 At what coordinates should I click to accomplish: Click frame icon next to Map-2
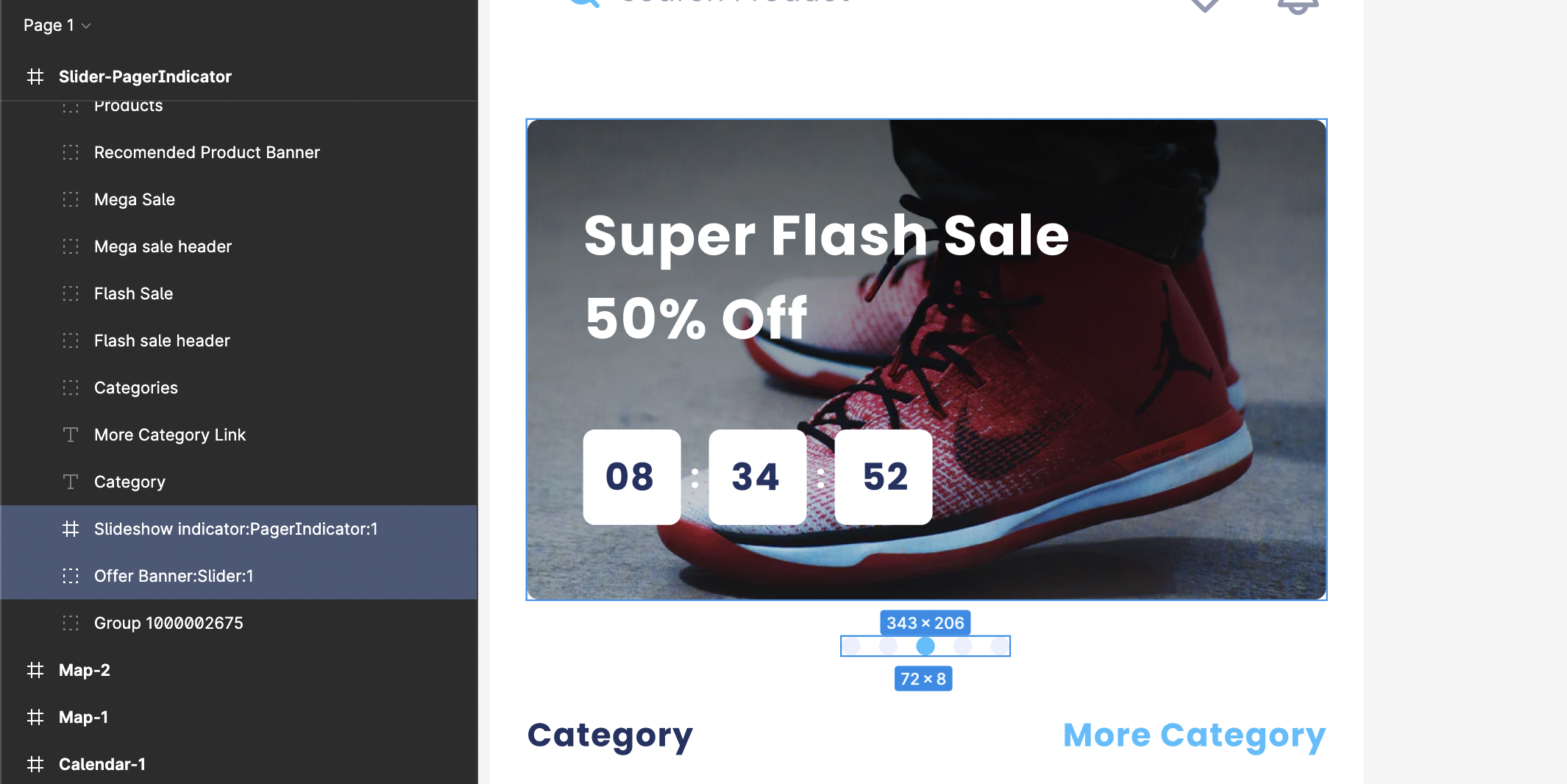pyautogui.click(x=35, y=670)
